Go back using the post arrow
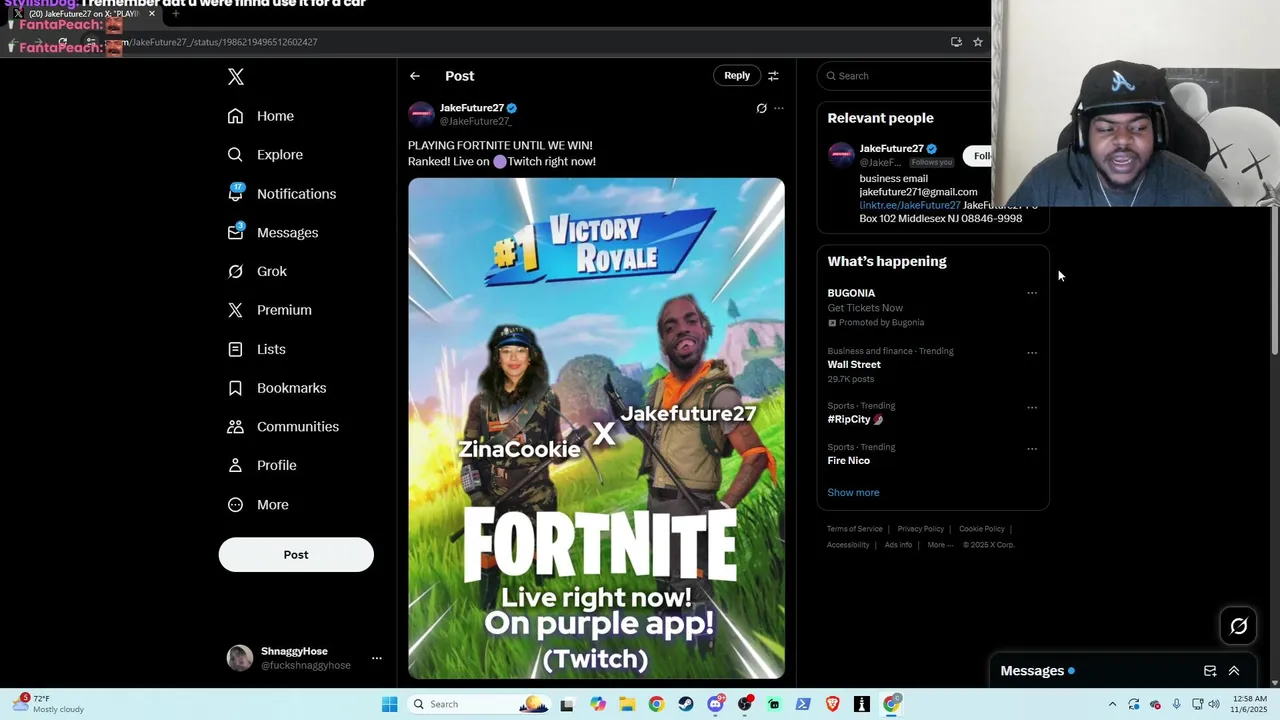1280x720 pixels. [414, 76]
